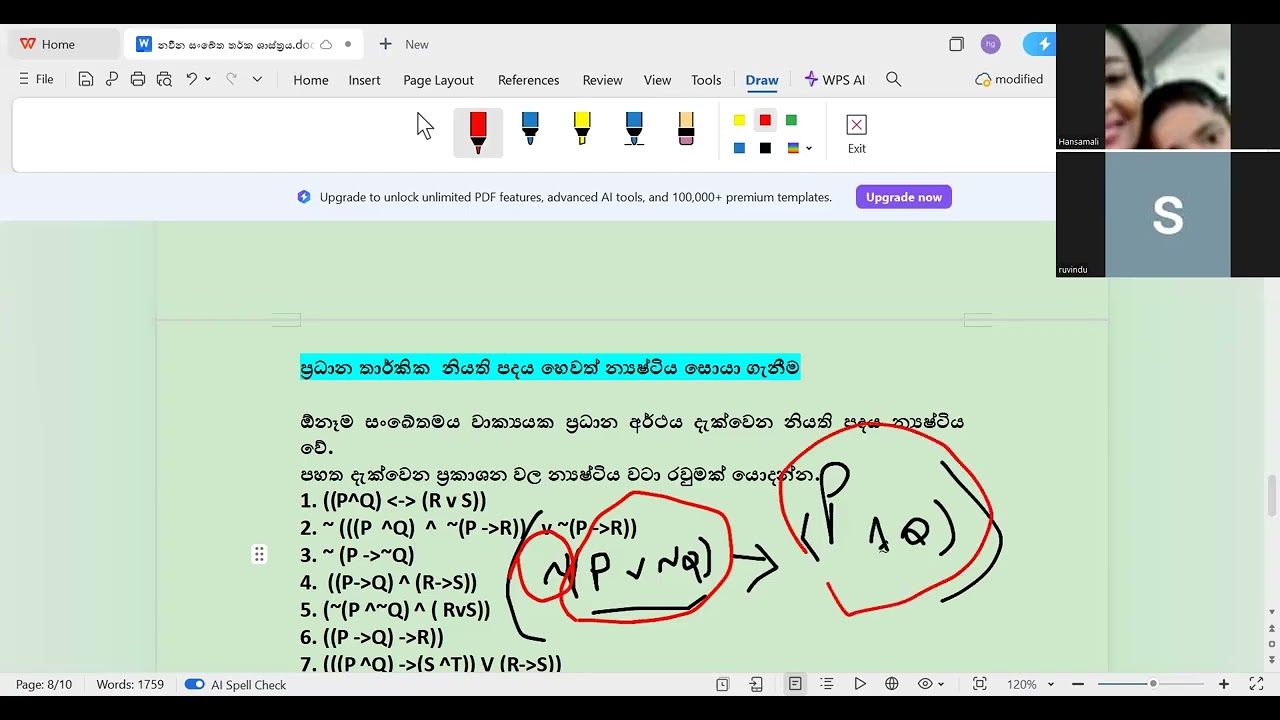Enter full screen mode icon

tap(1257, 684)
